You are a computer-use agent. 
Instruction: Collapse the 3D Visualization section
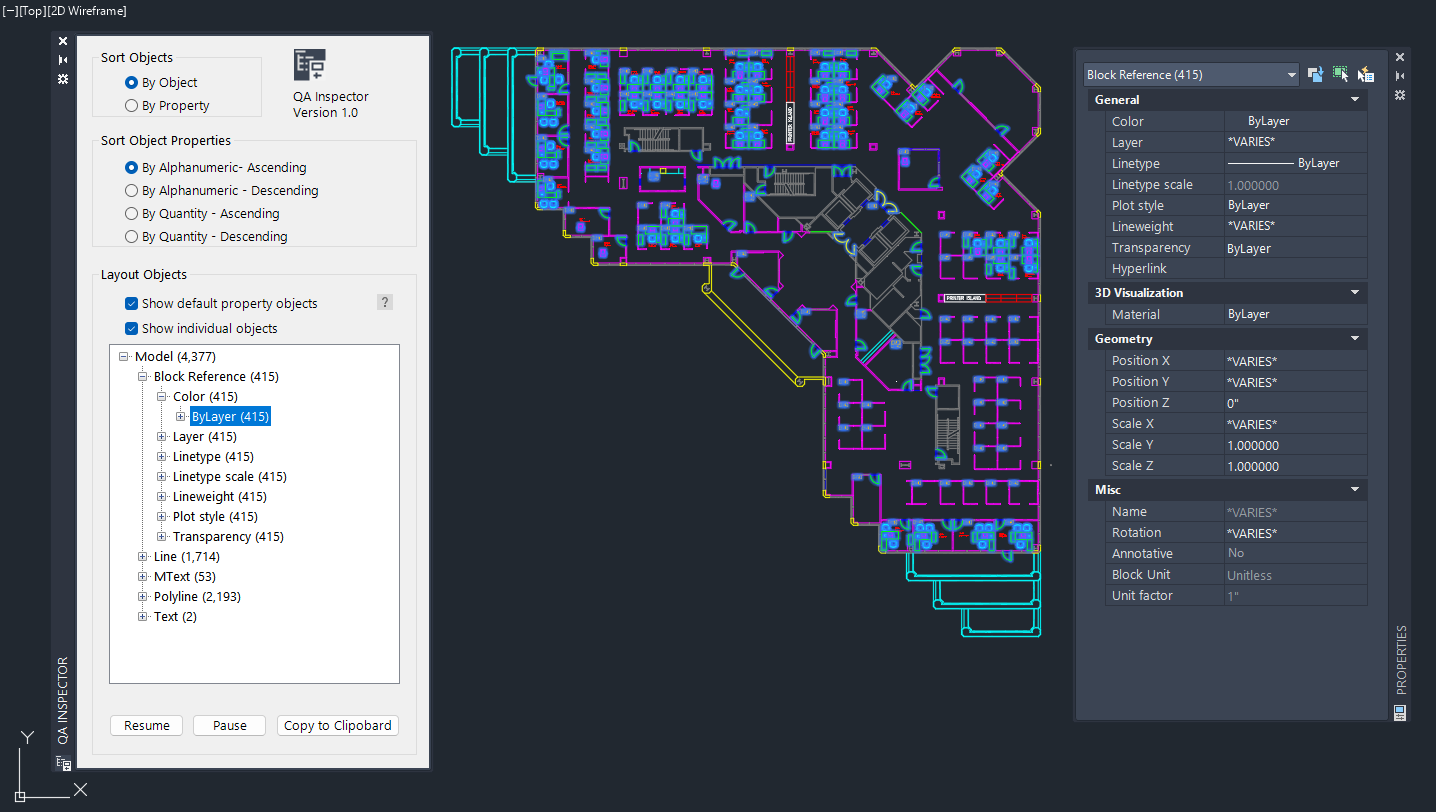pyautogui.click(x=1355, y=293)
